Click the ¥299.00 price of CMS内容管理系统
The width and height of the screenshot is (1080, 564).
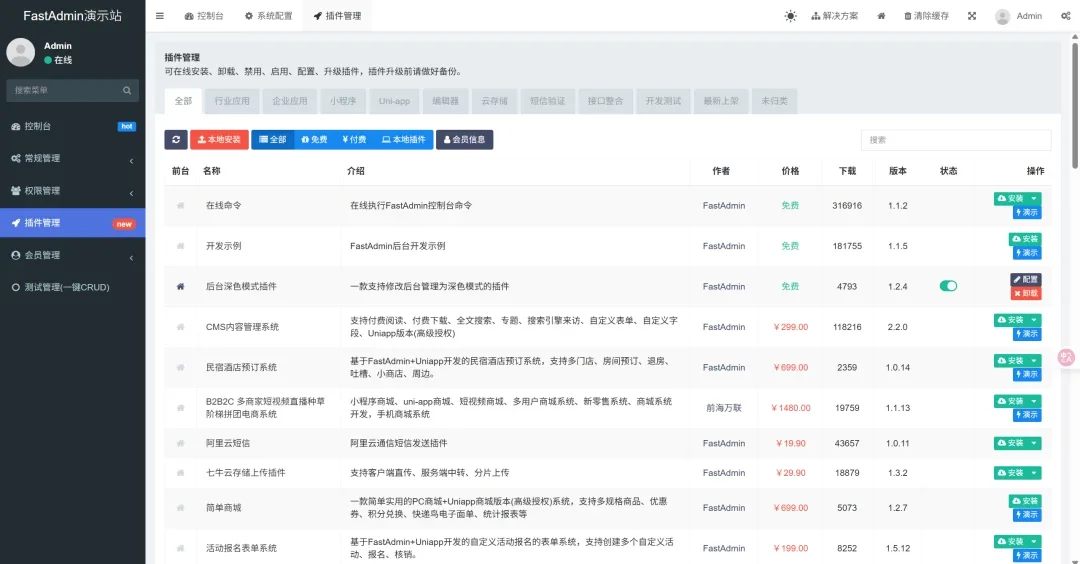[790, 327]
